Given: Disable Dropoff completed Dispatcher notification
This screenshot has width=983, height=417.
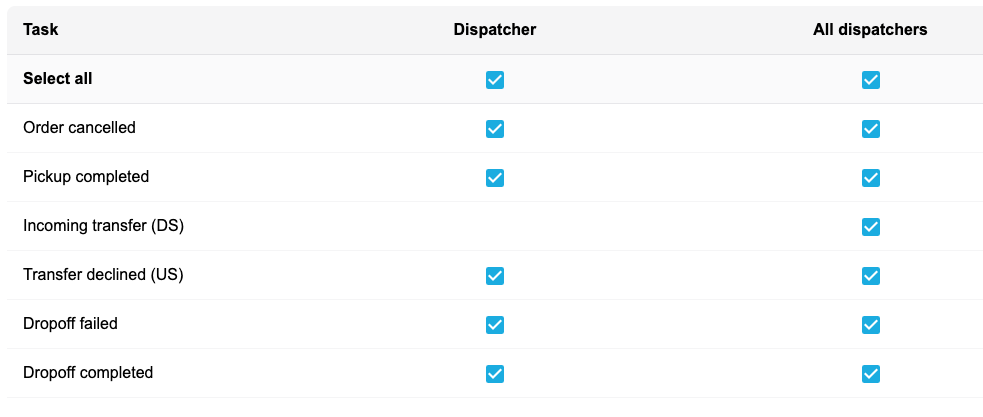Looking at the screenshot, I should (x=495, y=374).
